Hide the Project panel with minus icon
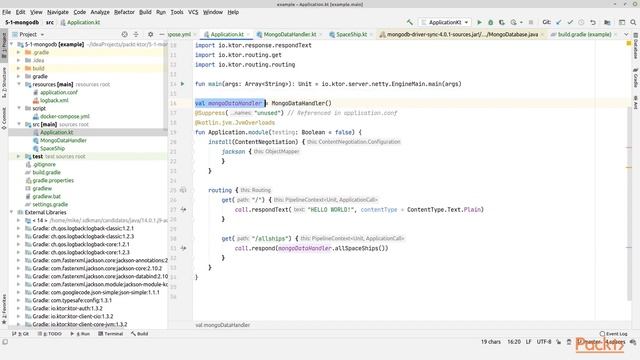This screenshot has height=360, width=640. 162,34
